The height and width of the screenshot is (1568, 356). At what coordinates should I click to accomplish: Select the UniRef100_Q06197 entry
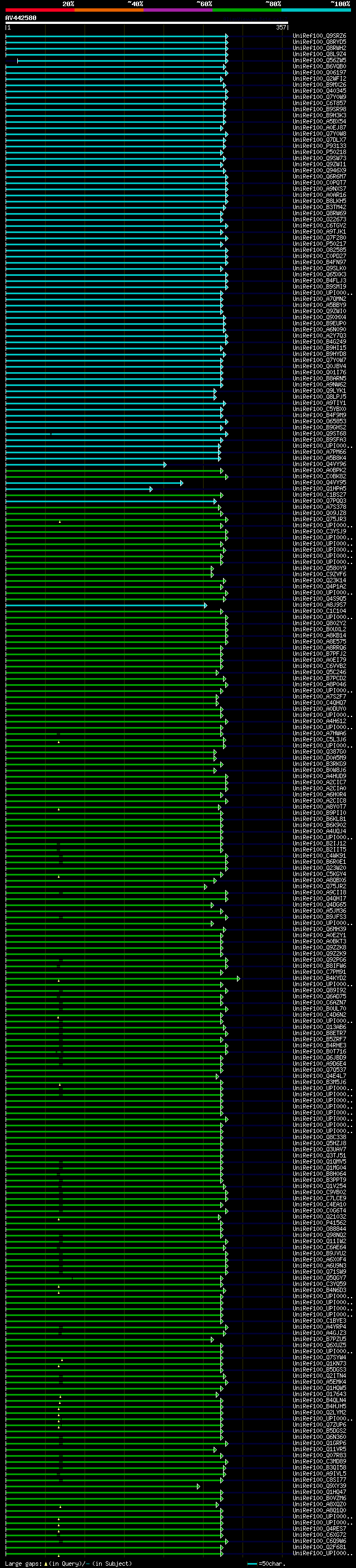[319, 72]
